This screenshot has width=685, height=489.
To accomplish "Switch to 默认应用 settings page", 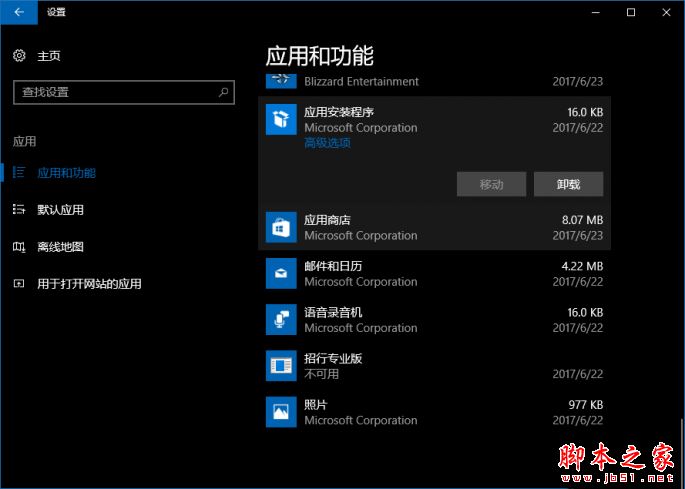I will 60,210.
